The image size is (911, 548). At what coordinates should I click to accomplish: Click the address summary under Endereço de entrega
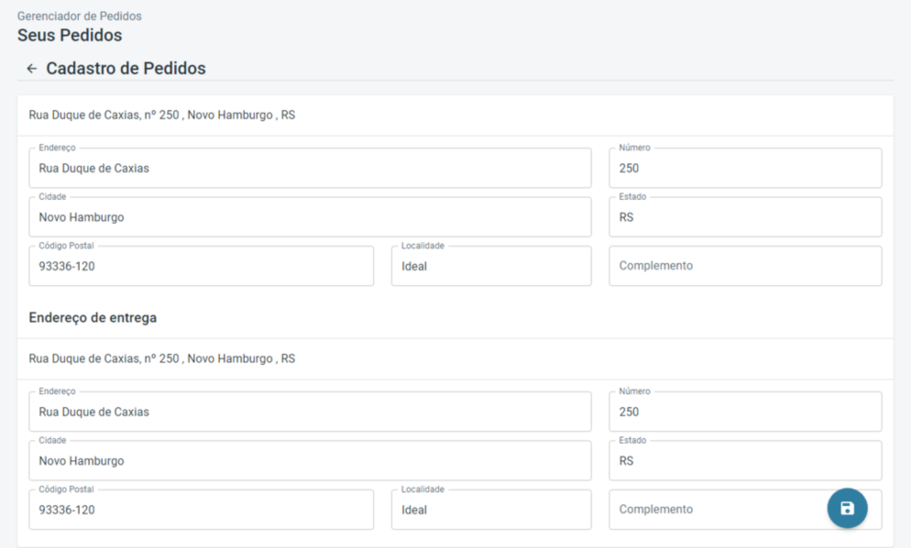point(162,358)
